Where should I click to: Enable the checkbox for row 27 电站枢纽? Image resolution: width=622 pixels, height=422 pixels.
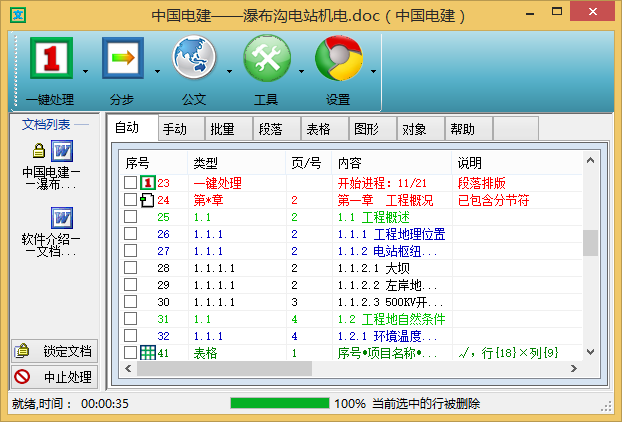(131, 251)
